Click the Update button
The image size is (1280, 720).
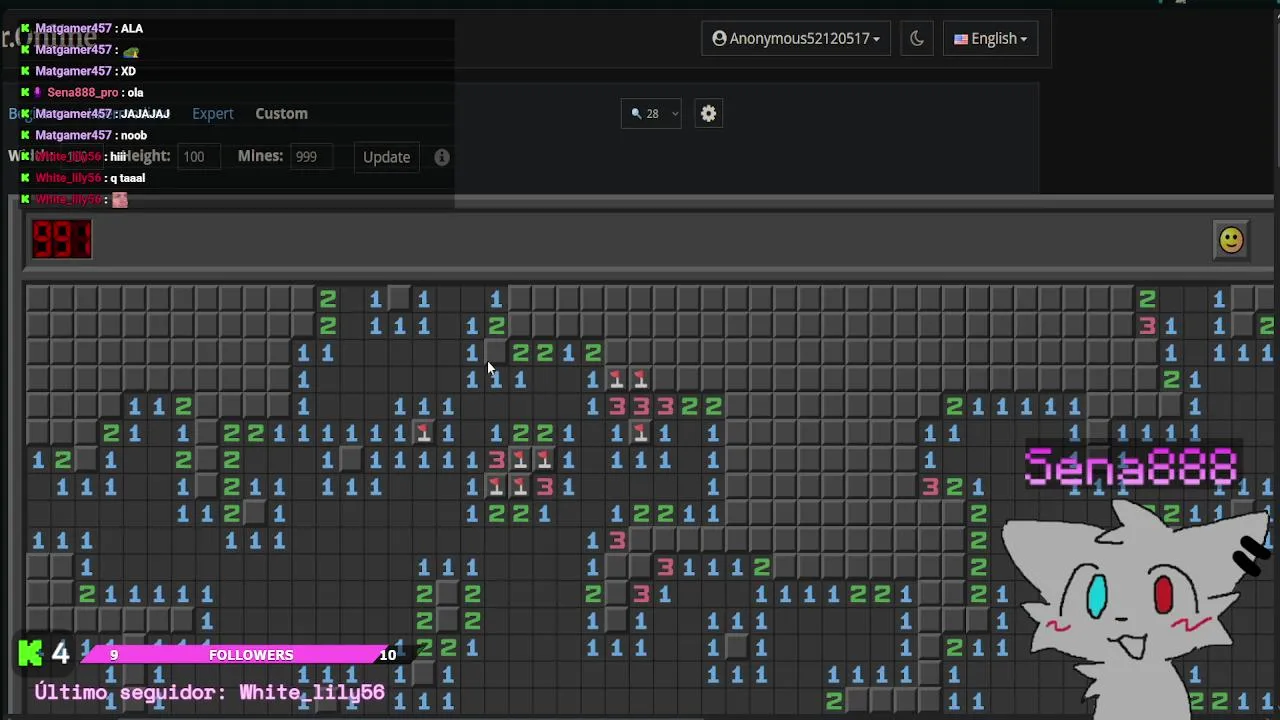click(386, 157)
